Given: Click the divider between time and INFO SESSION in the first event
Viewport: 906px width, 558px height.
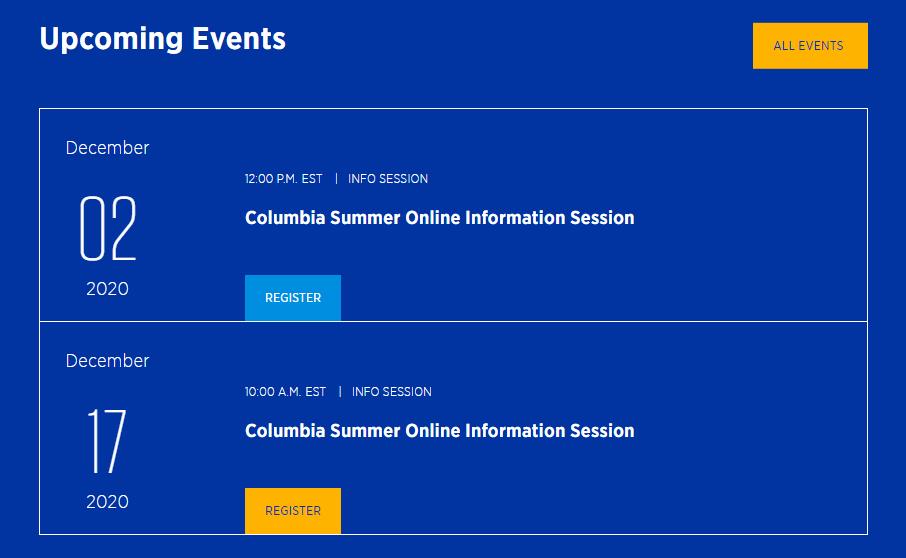Looking at the screenshot, I should click(336, 179).
